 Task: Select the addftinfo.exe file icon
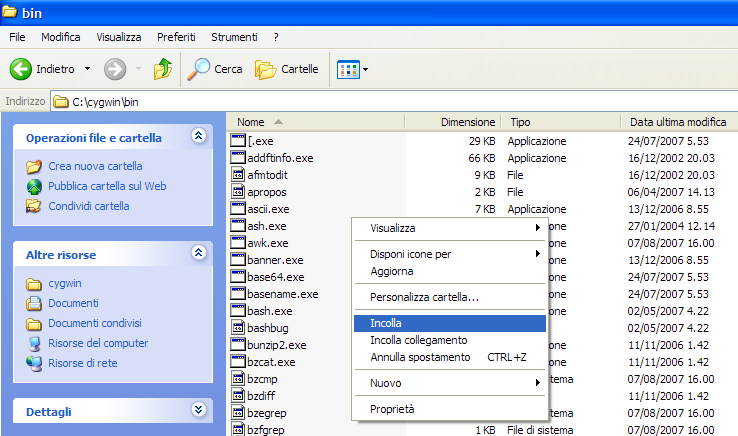(x=238, y=157)
